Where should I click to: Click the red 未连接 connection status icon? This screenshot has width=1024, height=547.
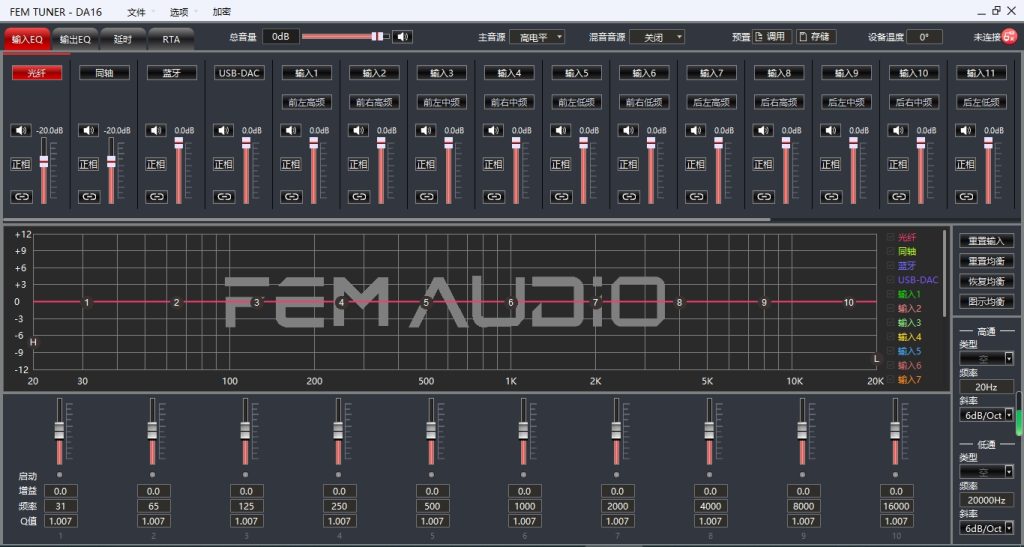1010,37
